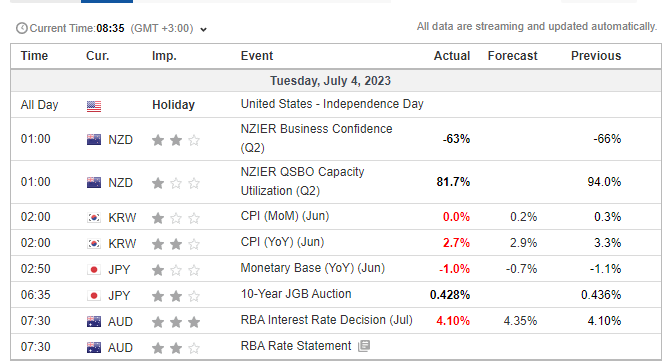Click New Zealand flag beside NZIER Business Confidence
This screenshot has width=666, height=361.
[x=94, y=140]
